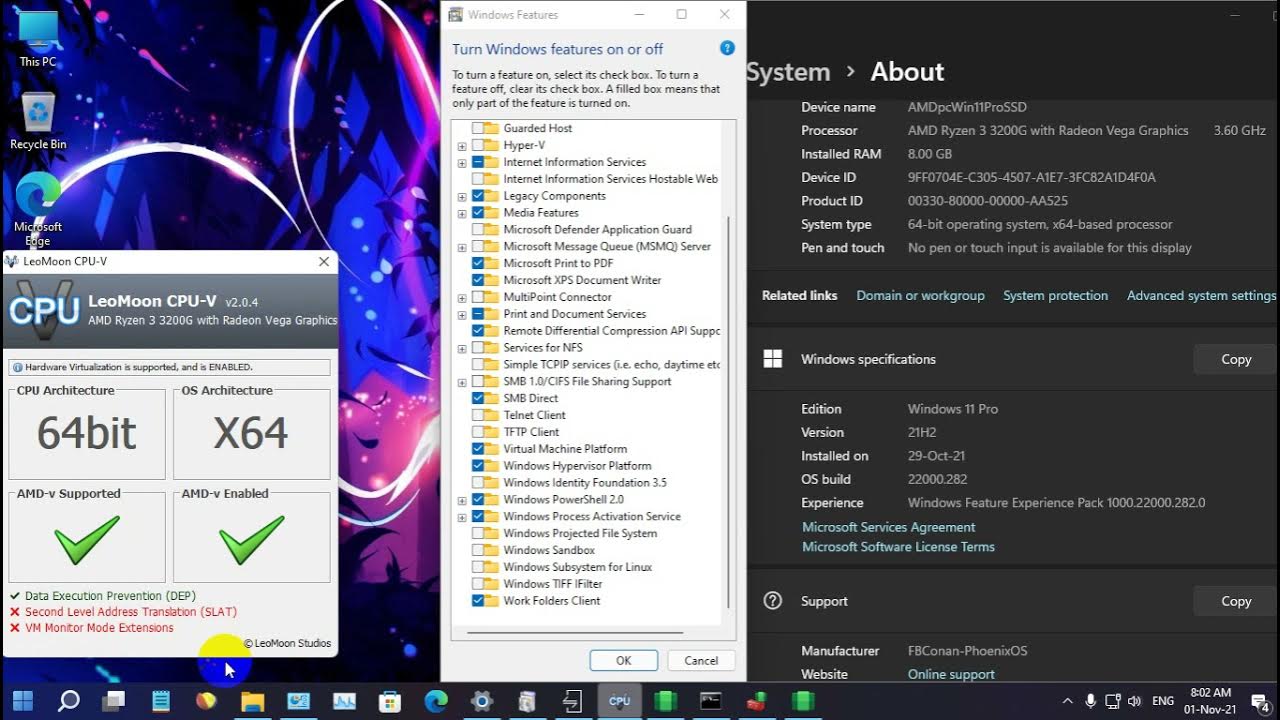Uncheck Microsoft XPS Document Writer
The width and height of the screenshot is (1280, 720).
[478, 280]
